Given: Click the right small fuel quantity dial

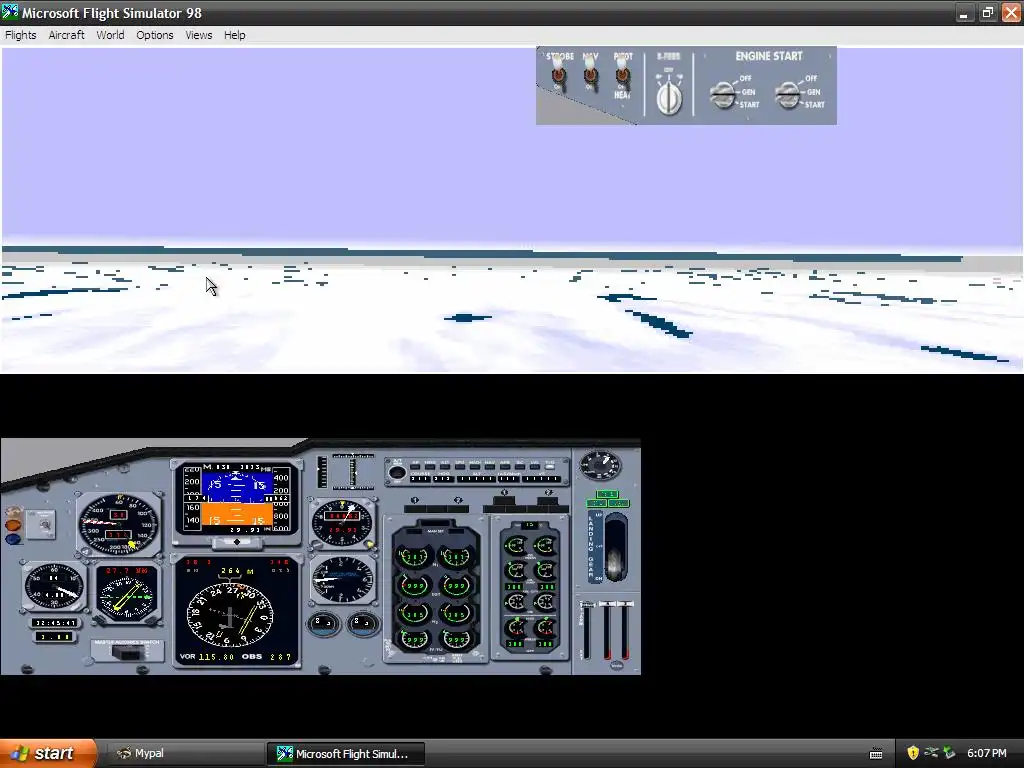Looking at the screenshot, I should click(x=363, y=624).
